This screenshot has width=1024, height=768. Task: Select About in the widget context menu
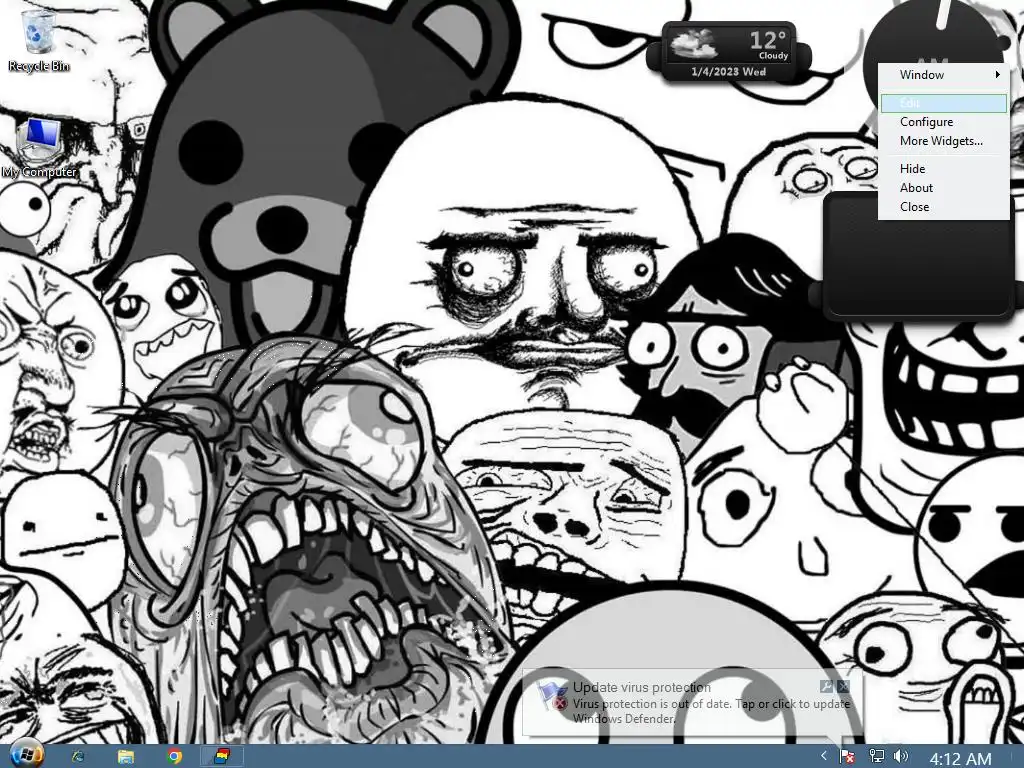[x=944, y=187]
